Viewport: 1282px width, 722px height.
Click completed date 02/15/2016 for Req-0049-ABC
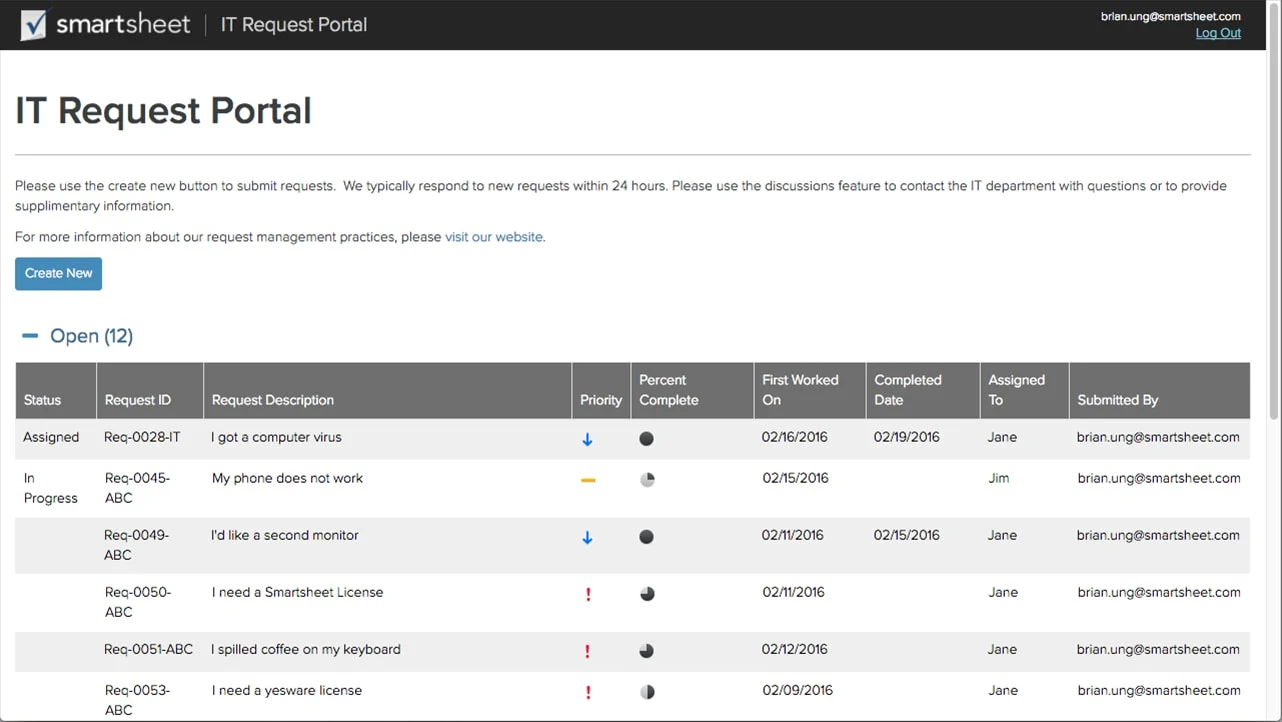tap(907, 535)
